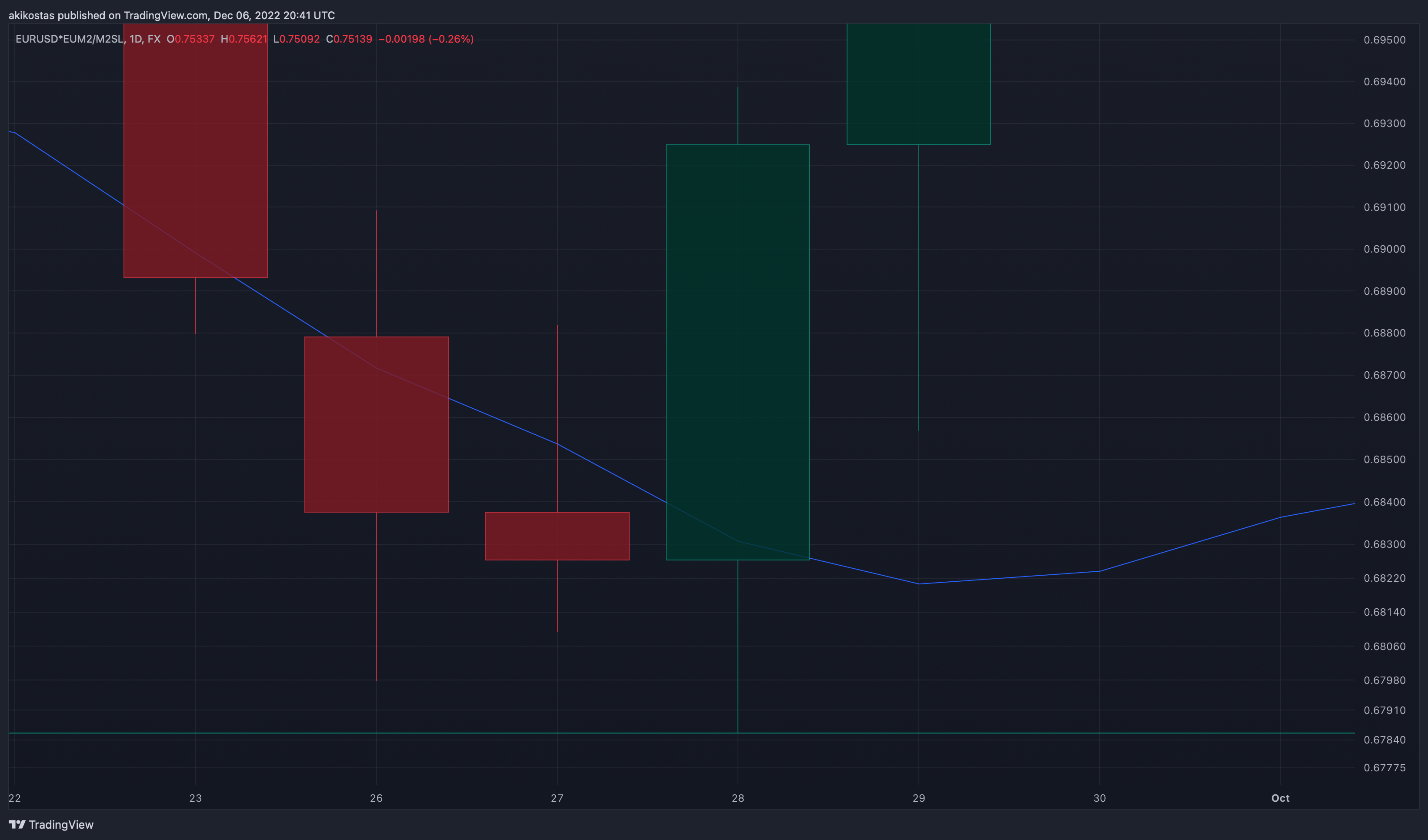Click the 0.69200 price axis label
Viewport: 1428px width, 840px height.
pos(1385,165)
